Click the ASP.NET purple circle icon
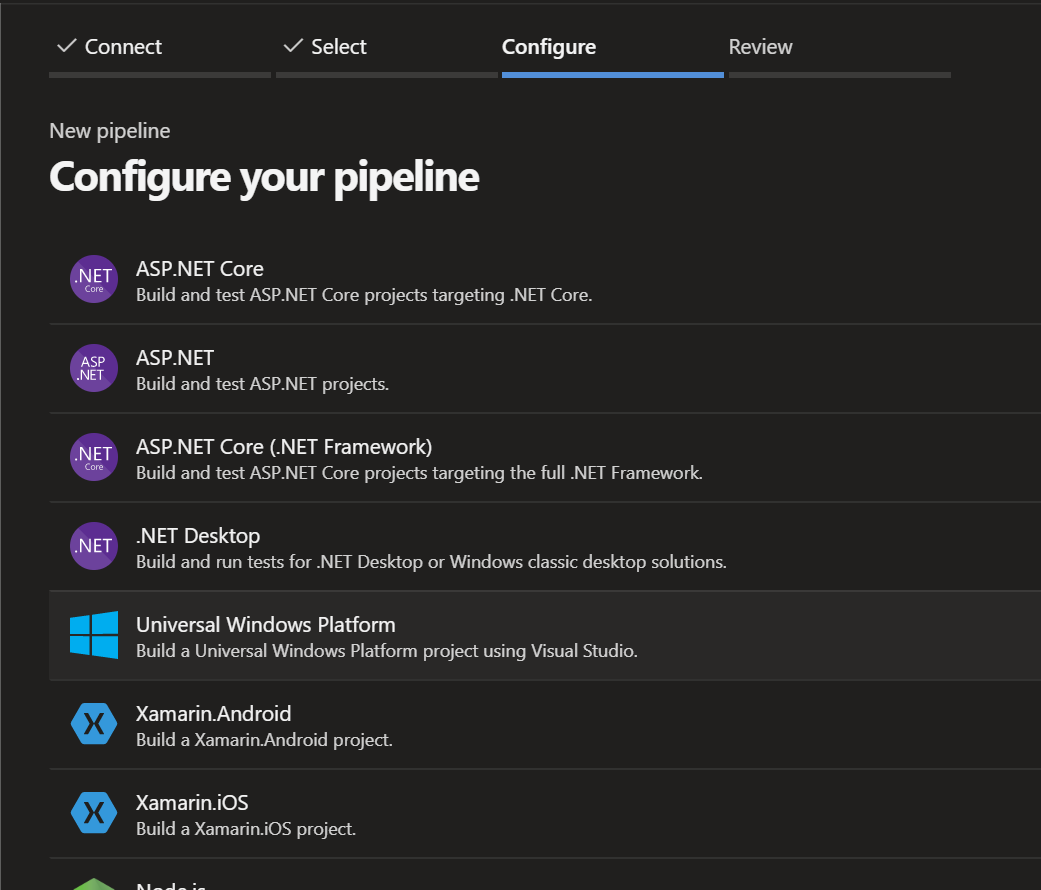This screenshot has width=1041, height=890. (x=94, y=368)
